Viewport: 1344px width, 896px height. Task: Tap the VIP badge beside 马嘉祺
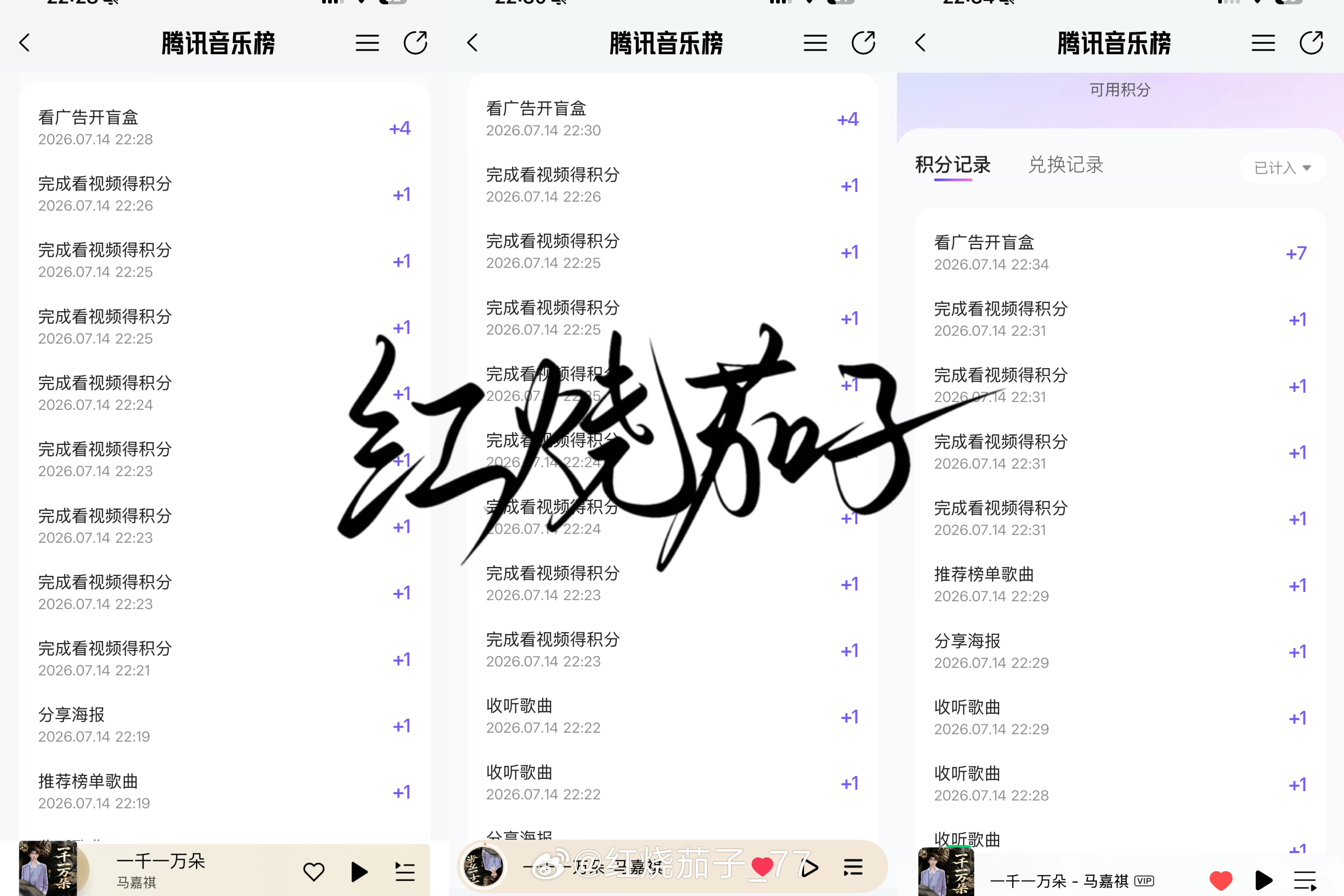tap(1144, 880)
